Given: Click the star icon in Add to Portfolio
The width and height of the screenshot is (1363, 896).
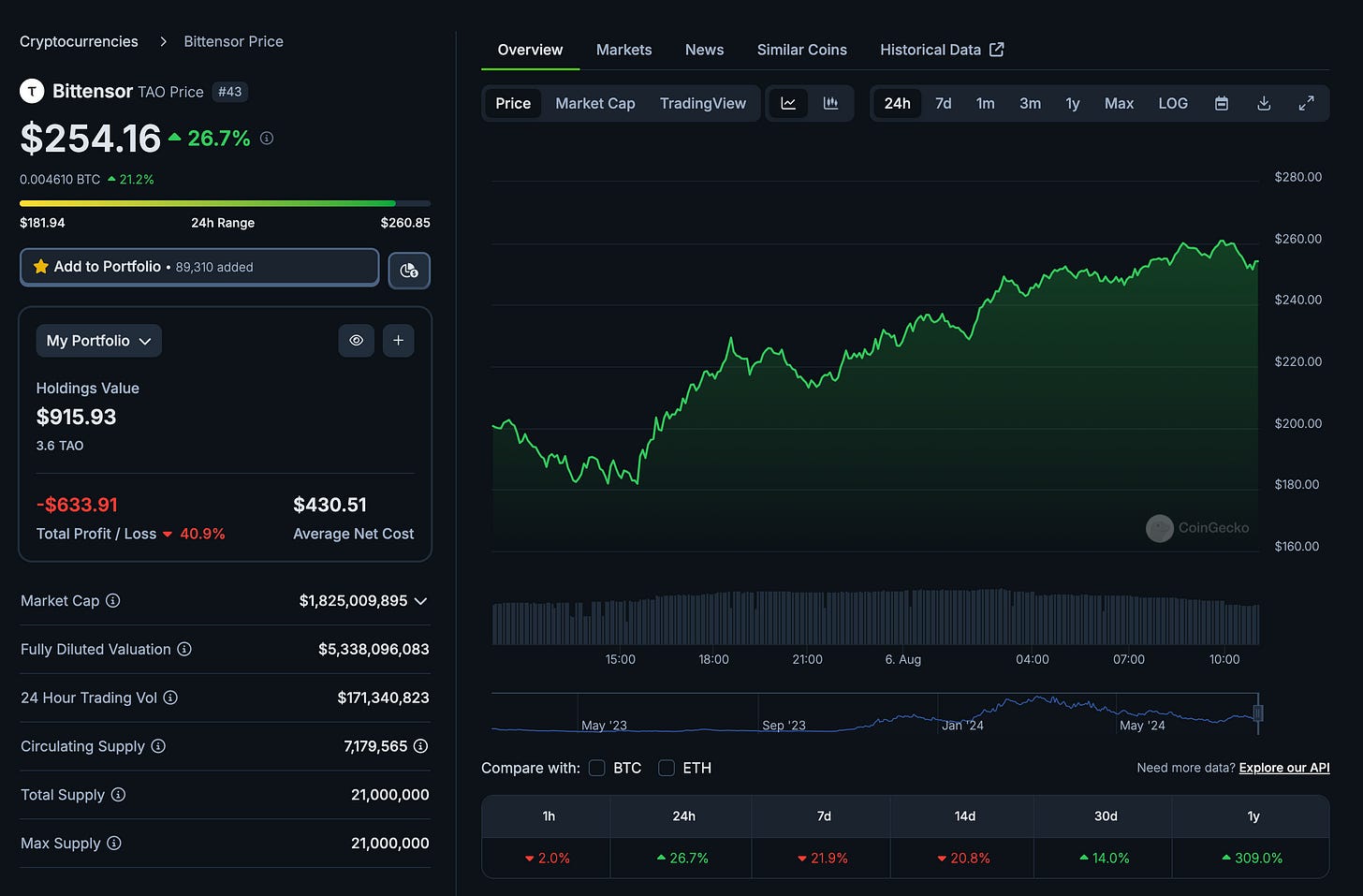Looking at the screenshot, I should [41, 267].
